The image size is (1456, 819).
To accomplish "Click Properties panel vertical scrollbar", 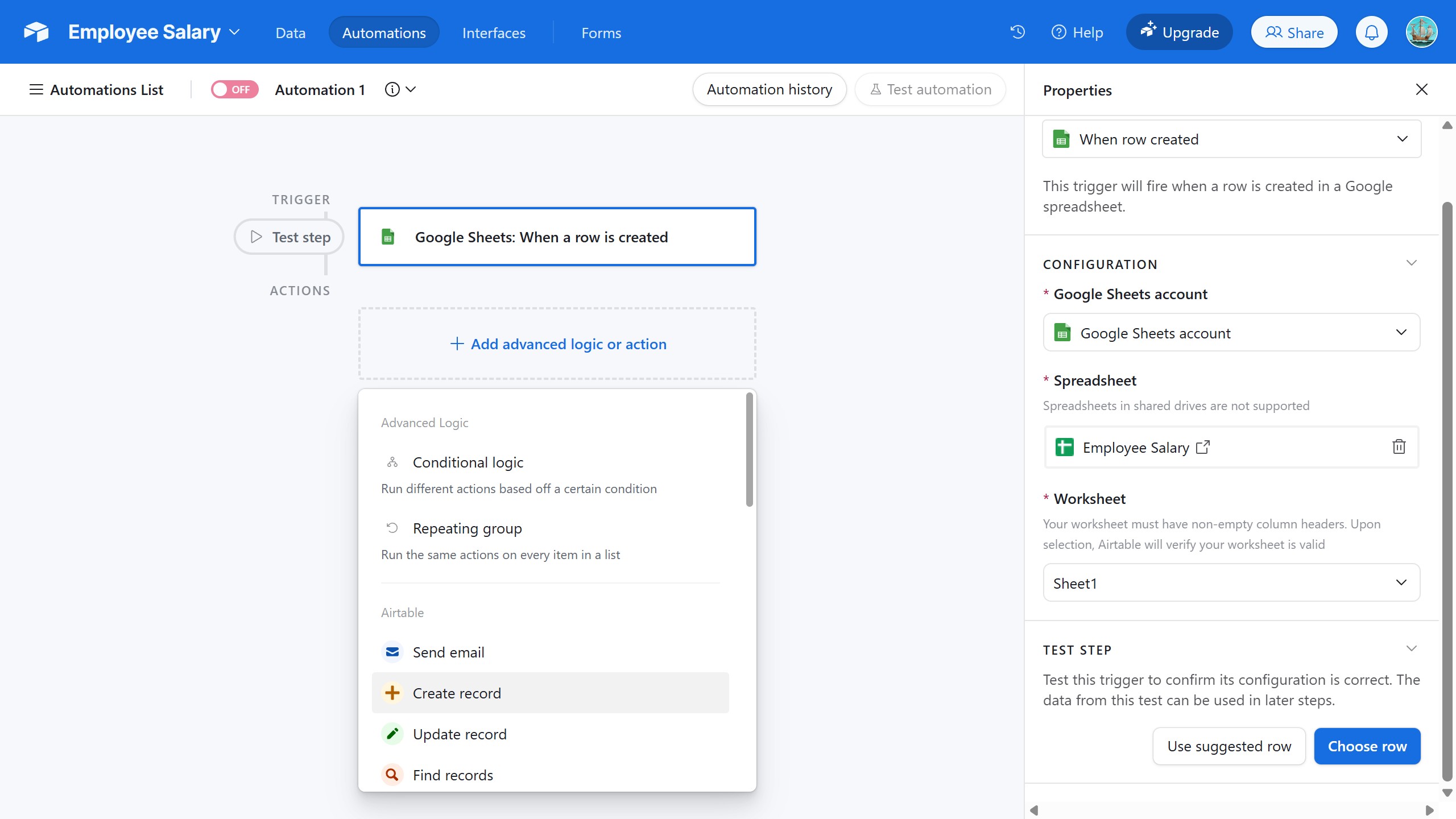I will point(1447,491).
